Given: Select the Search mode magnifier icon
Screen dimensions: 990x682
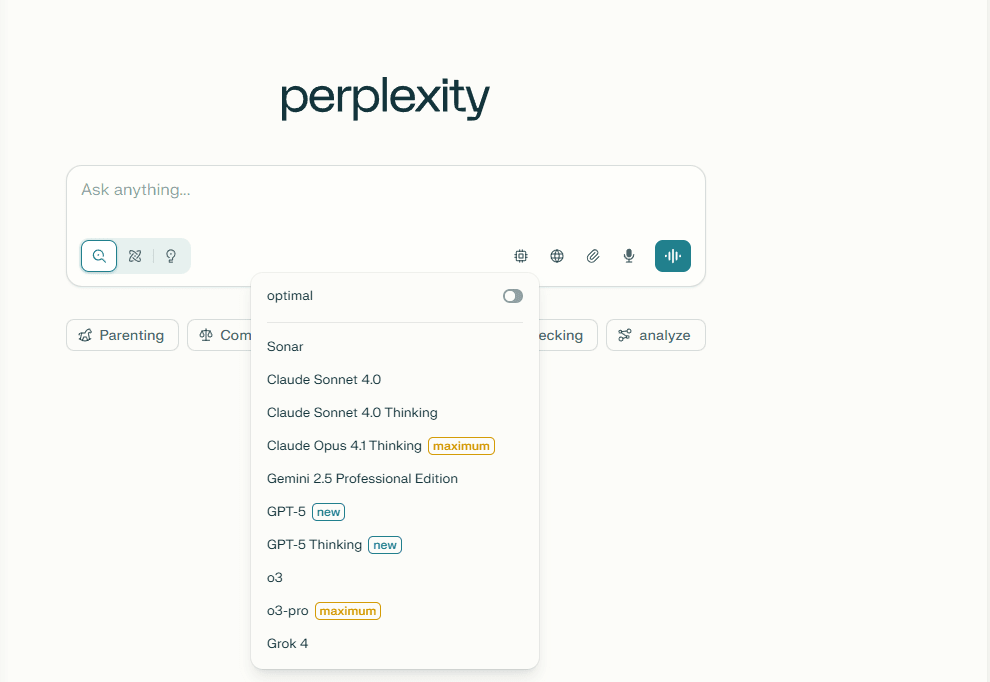Looking at the screenshot, I should point(98,256).
